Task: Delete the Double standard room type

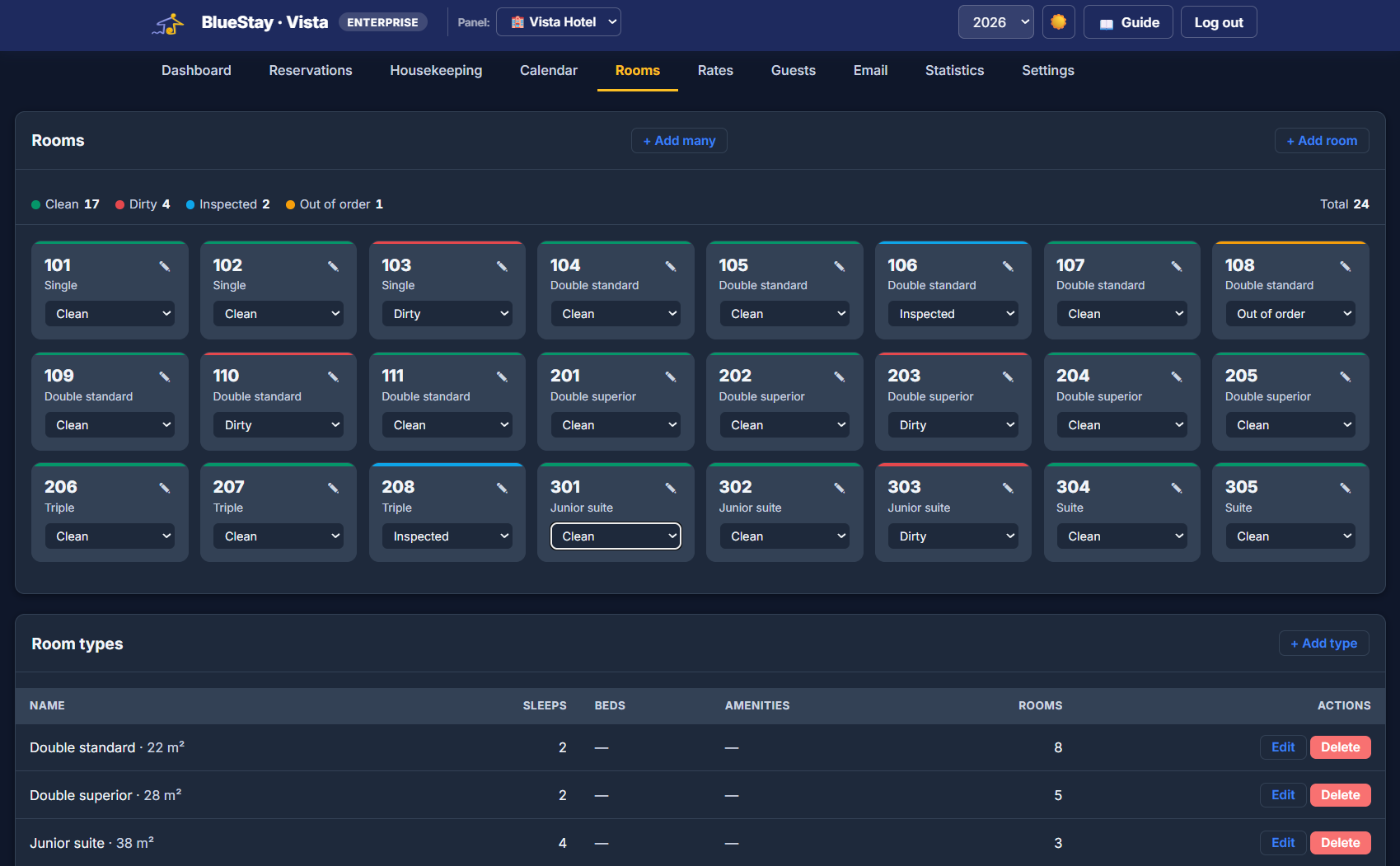Action: pos(1340,747)
